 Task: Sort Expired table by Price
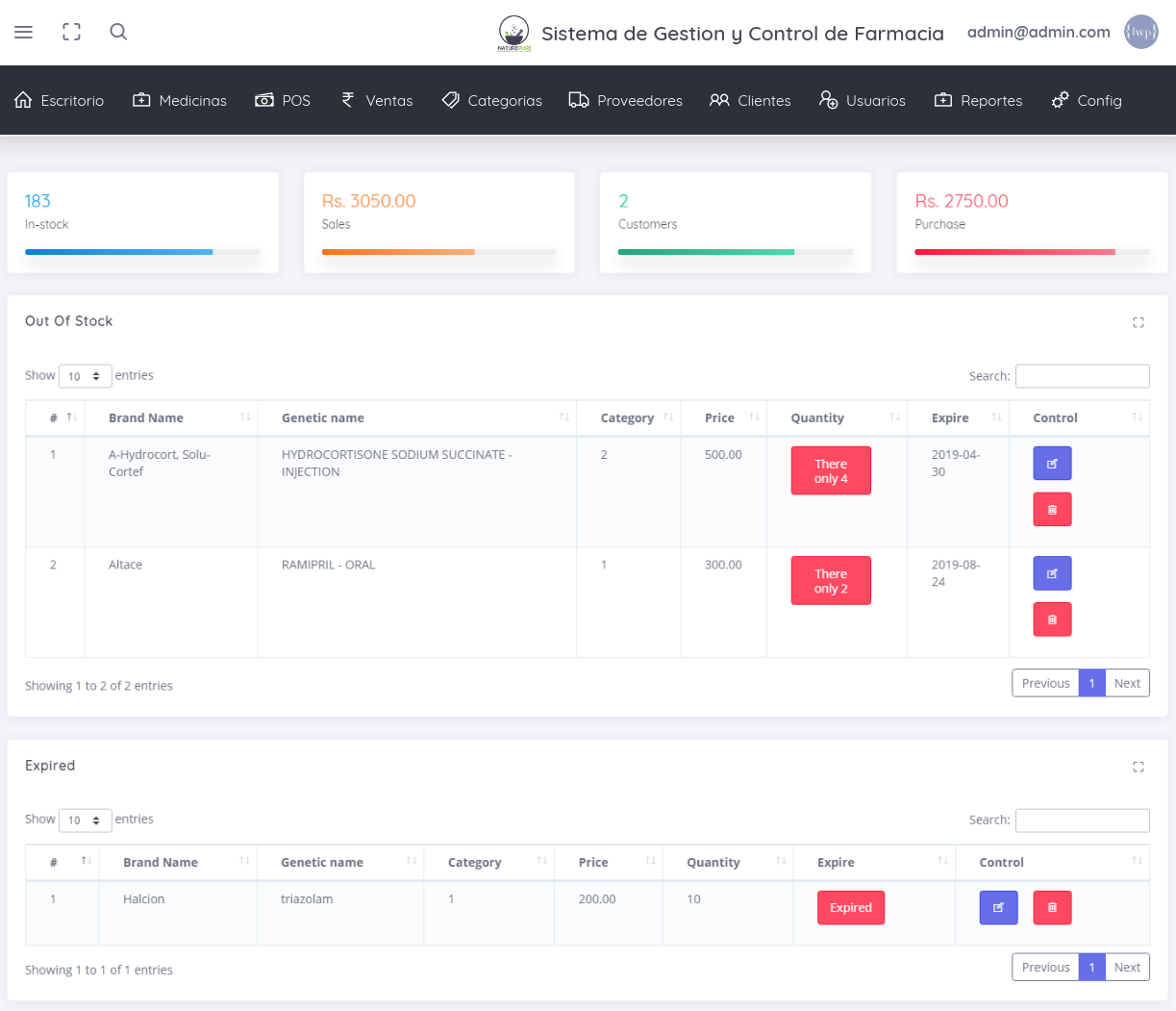pos(609,862)
